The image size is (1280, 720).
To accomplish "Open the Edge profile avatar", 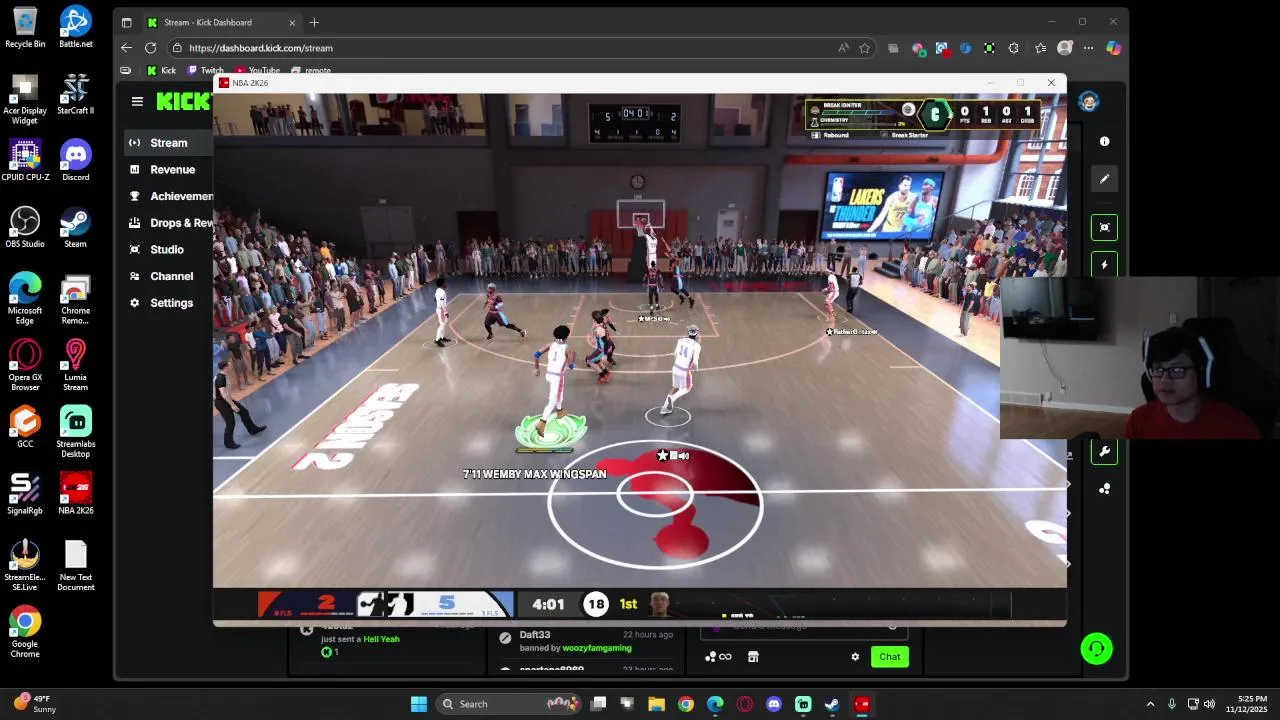I will pos(1065,48).
